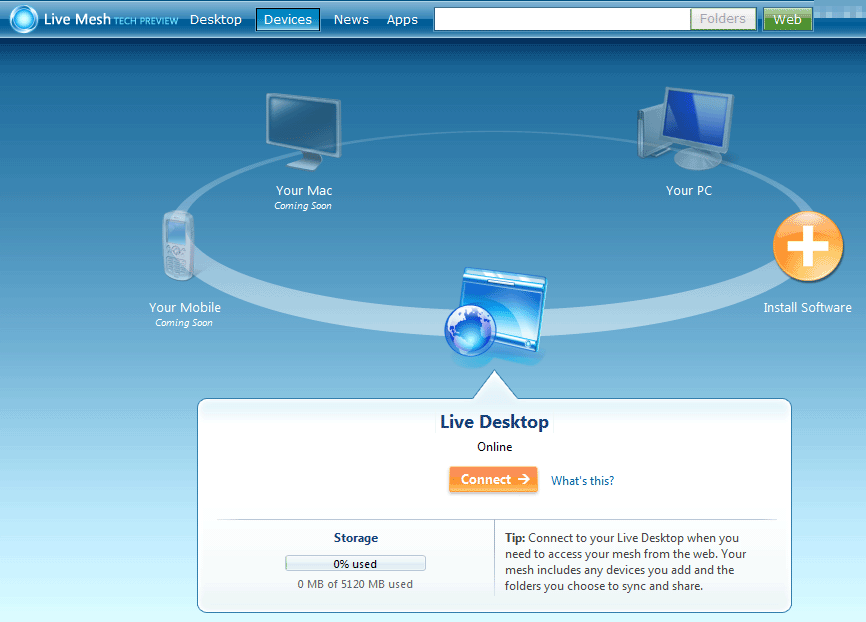This screenshot has height=622, width=866.
Task: Click the Live Desktop heading
Action: click(x=494, y=422)
